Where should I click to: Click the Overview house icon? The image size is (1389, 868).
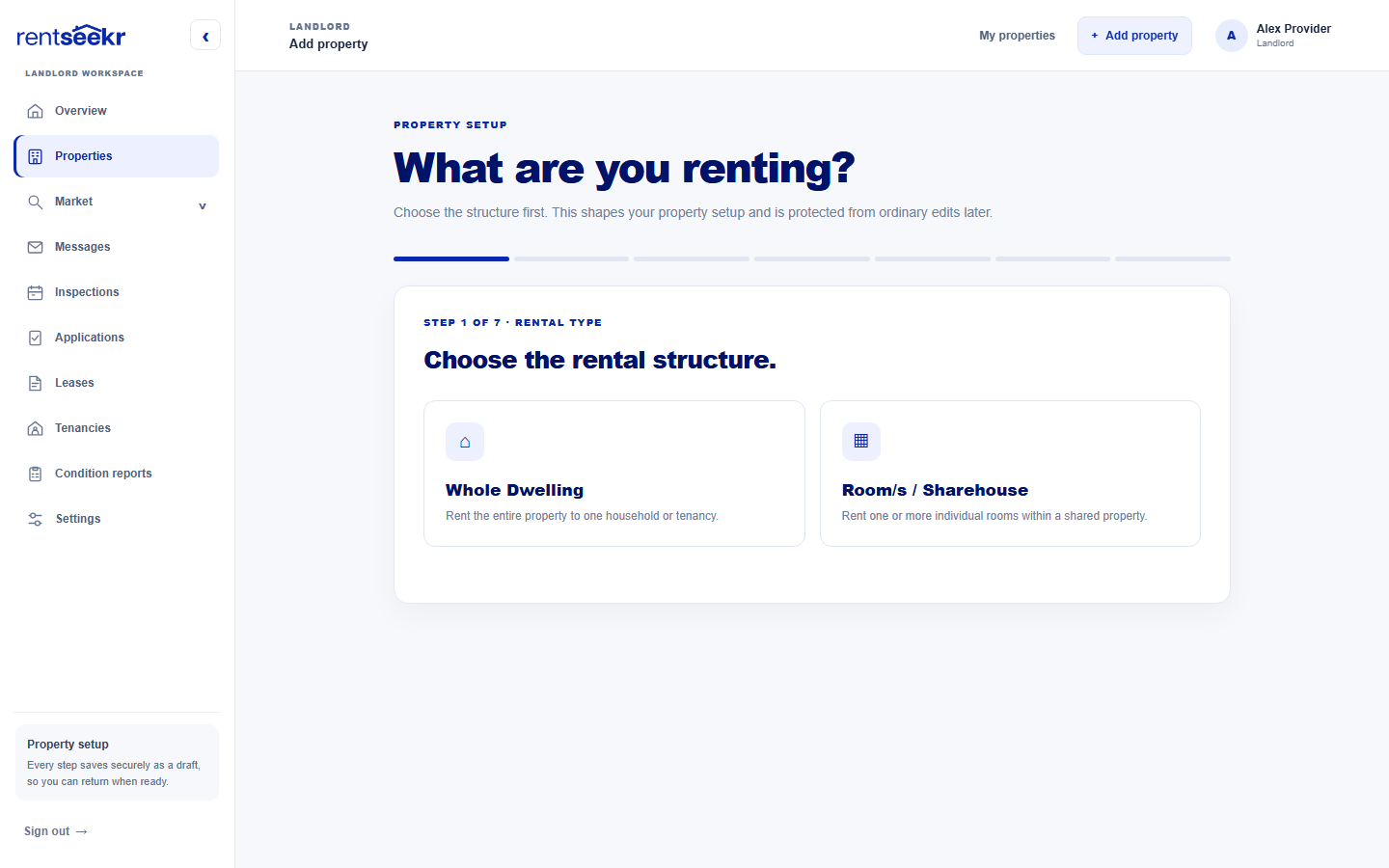[36, 111]
